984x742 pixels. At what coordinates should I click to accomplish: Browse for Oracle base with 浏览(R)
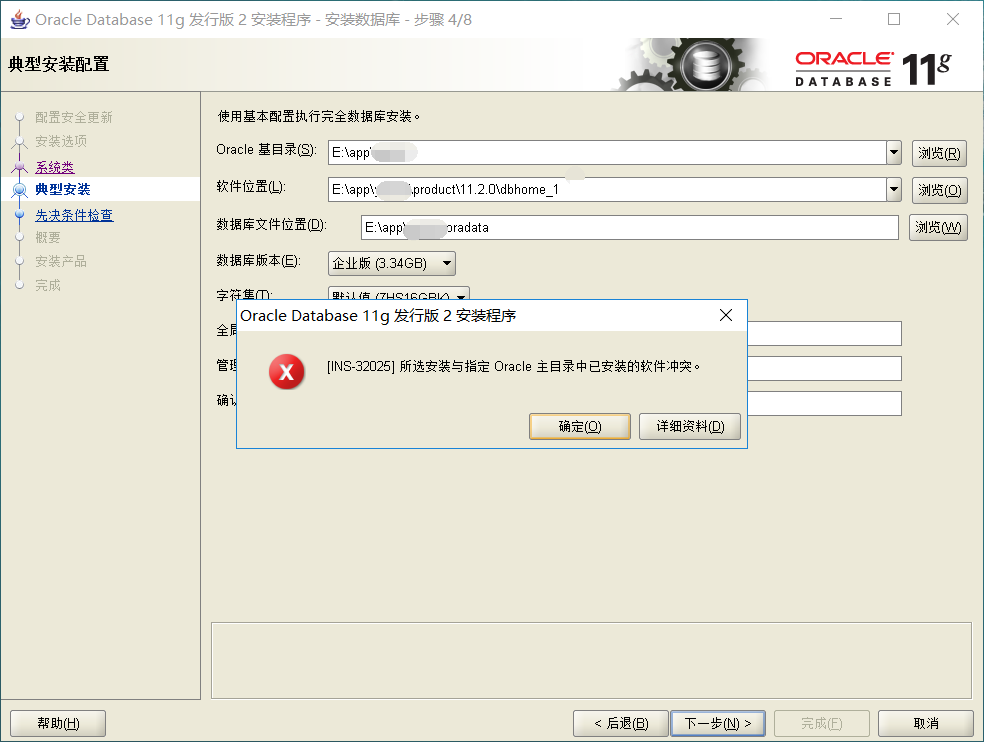(x=939, y=153)
